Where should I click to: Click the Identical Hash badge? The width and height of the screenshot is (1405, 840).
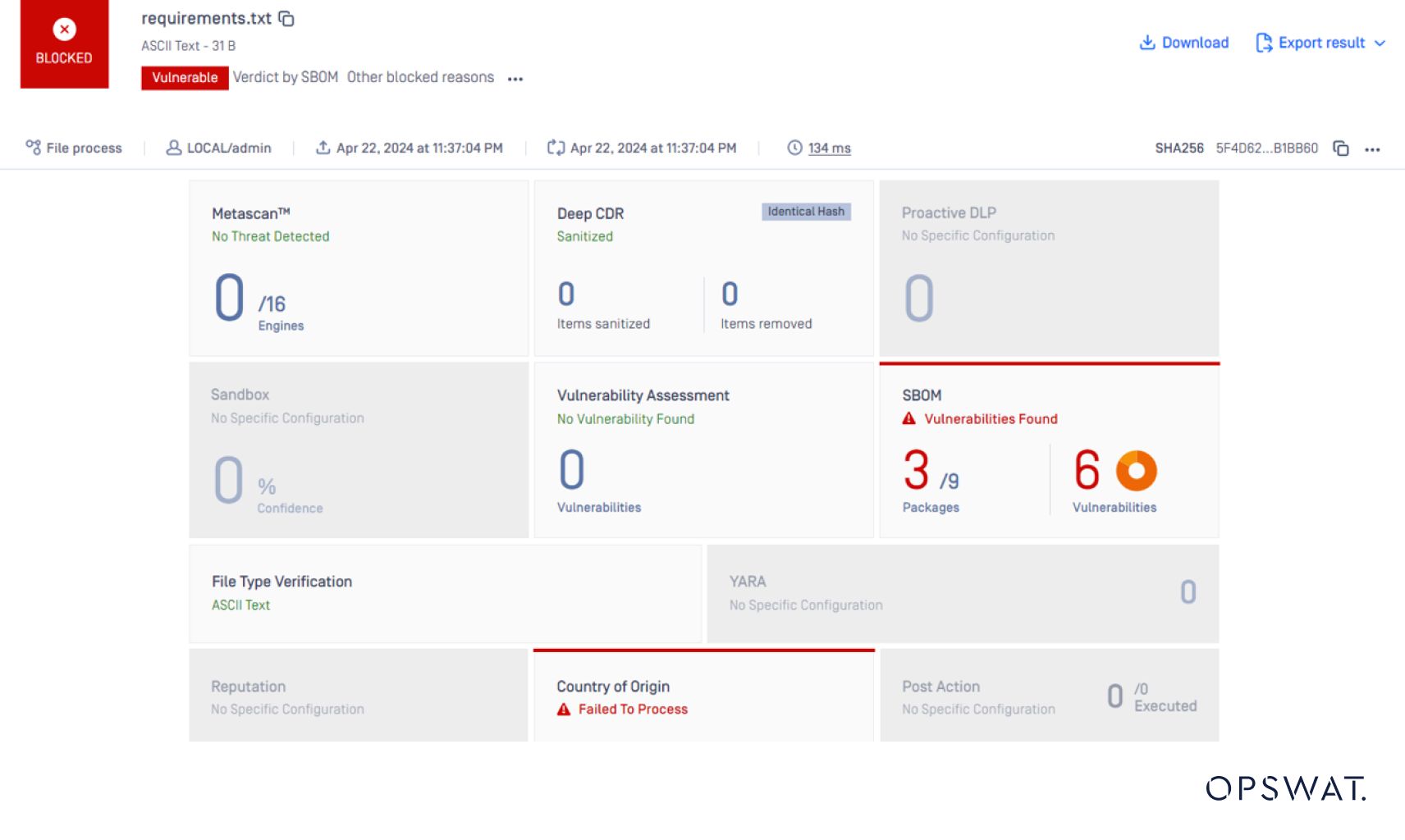click(x=805, y=212)
